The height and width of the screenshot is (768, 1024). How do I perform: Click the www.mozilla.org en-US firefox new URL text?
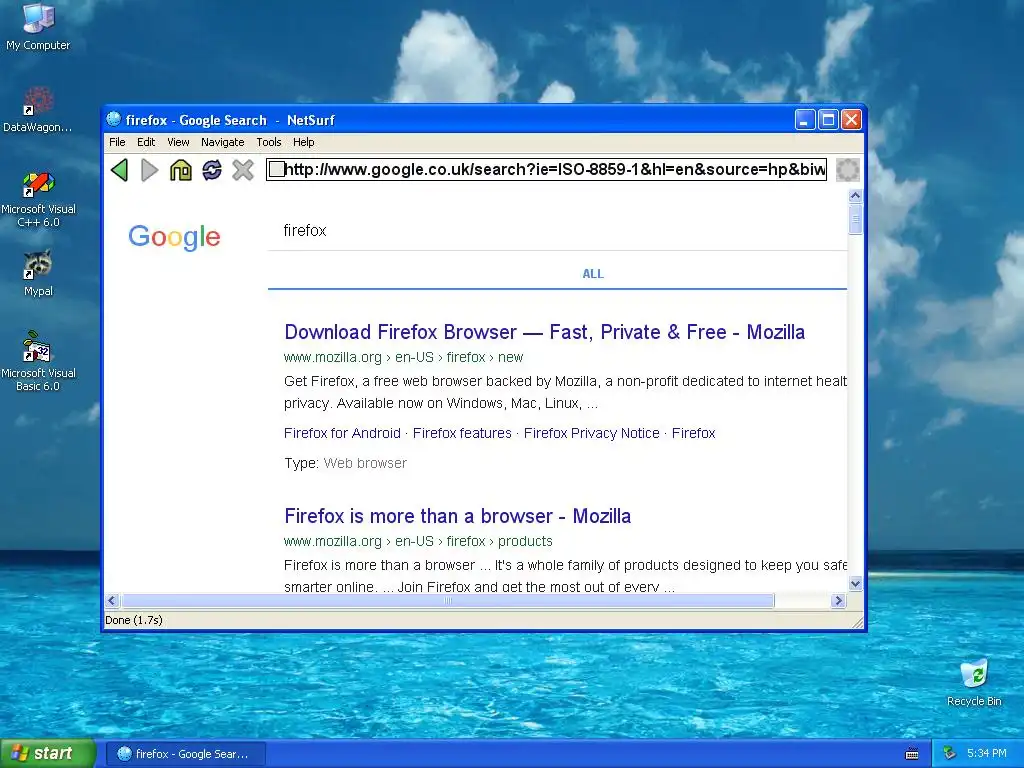pos(403,357)
